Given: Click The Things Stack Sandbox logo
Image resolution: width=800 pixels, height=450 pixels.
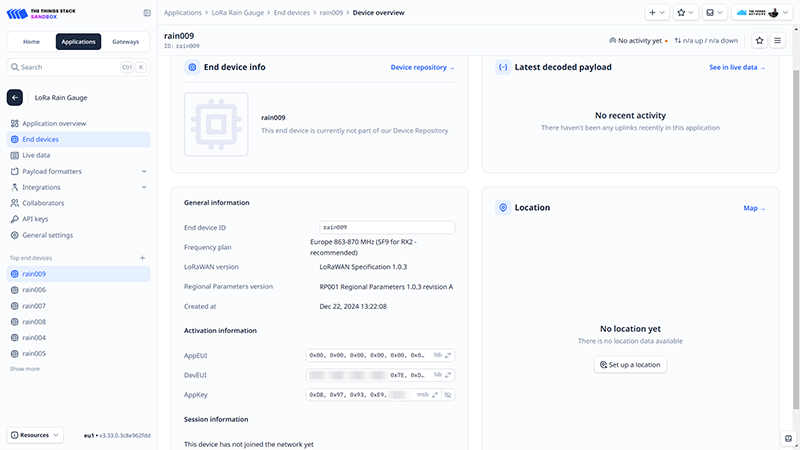Looking at the screenshot, I should [x=41, y=13].
